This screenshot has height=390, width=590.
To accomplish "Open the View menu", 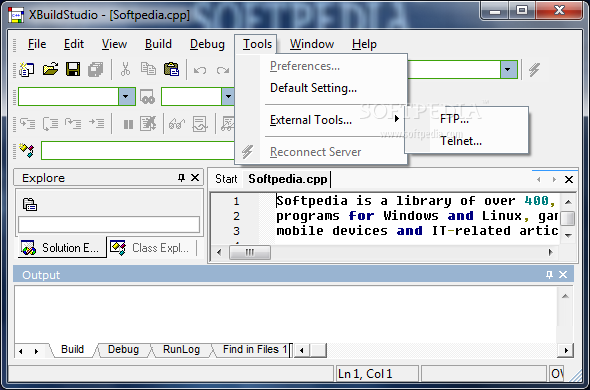I will [114, 44].
